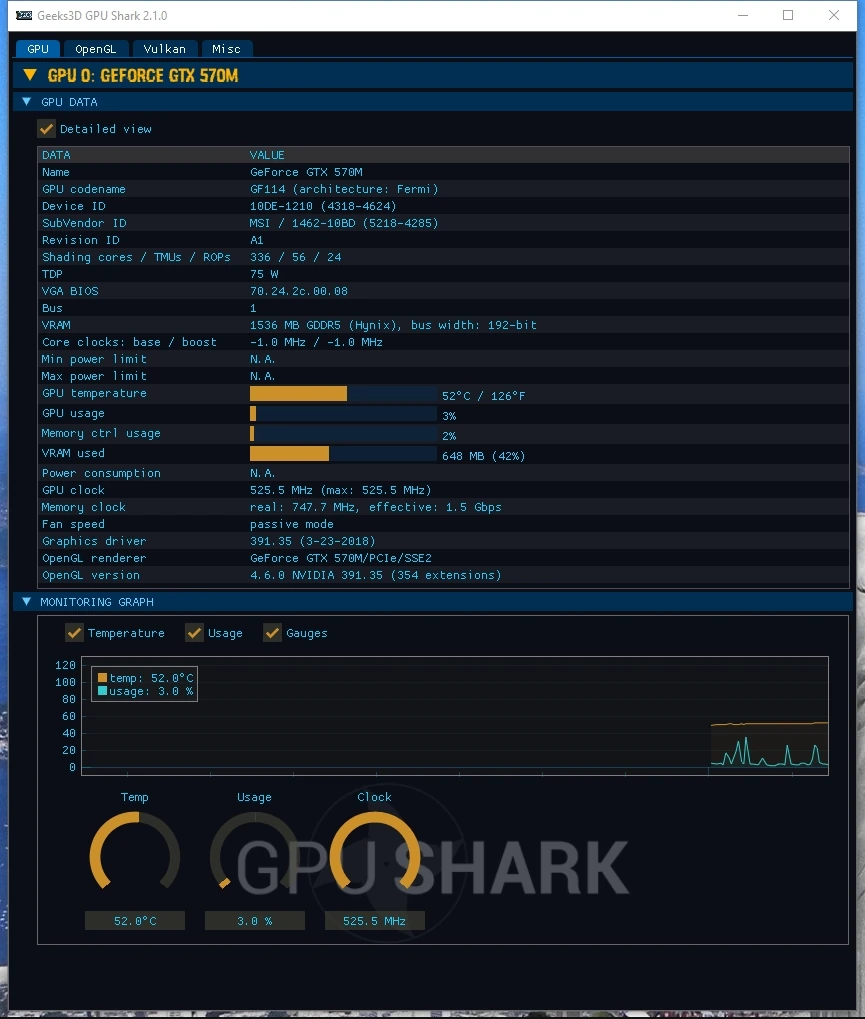Click the GPU usage progress bar

pyautogui.click(x=343, y=414)
